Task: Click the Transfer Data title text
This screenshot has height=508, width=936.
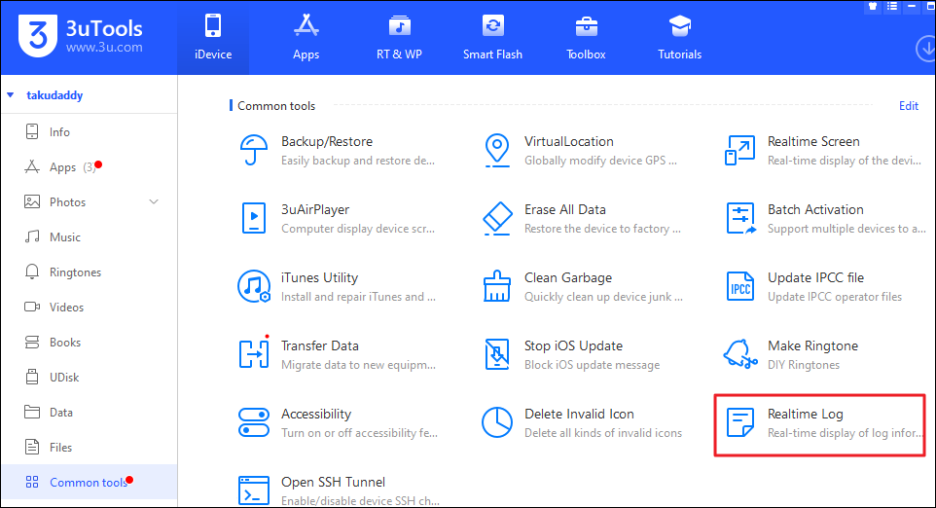Action: click(319, 346)
